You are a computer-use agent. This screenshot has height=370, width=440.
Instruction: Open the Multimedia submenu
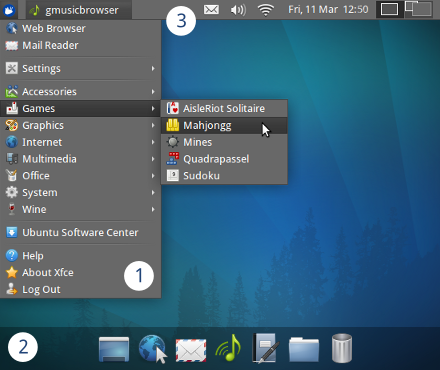81,159
